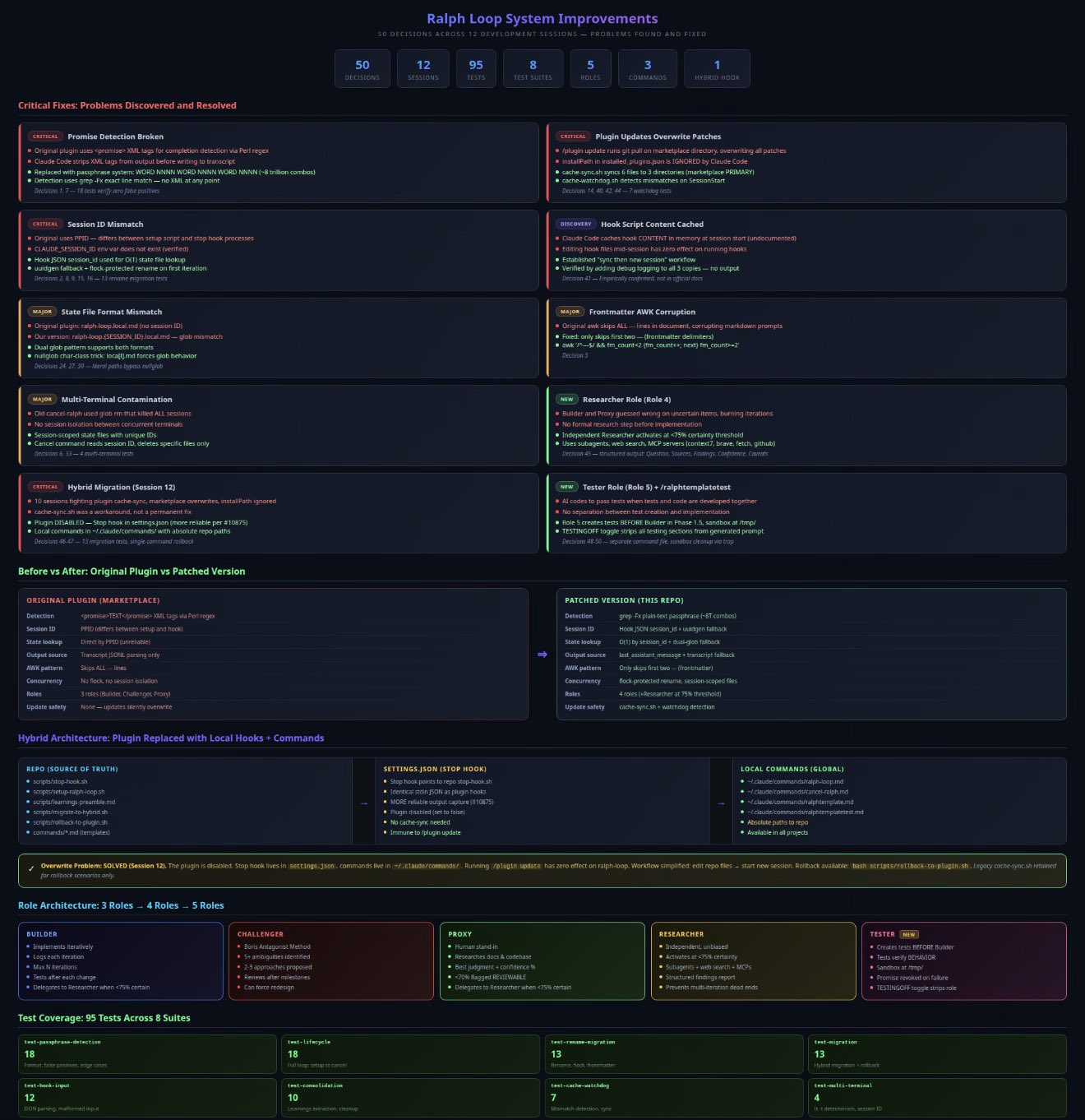Click the Settings.json (Stop Hook) panel header
The image size is (1085, 1120).
click(435, 769)
